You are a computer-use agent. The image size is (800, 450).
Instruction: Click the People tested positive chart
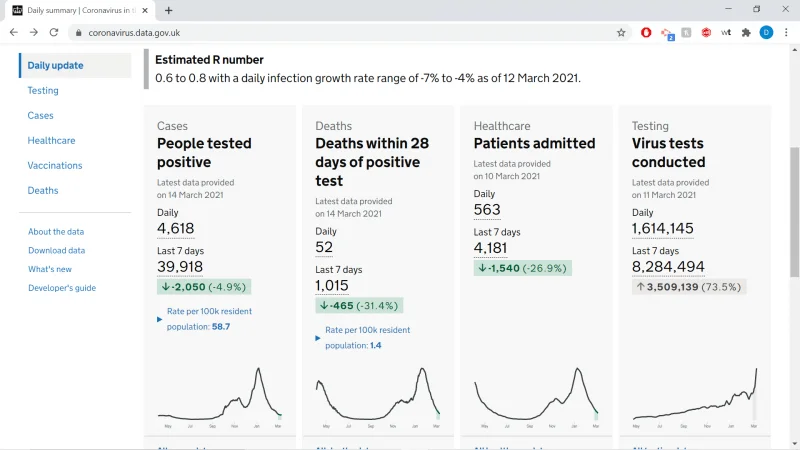tap(220, 397)
